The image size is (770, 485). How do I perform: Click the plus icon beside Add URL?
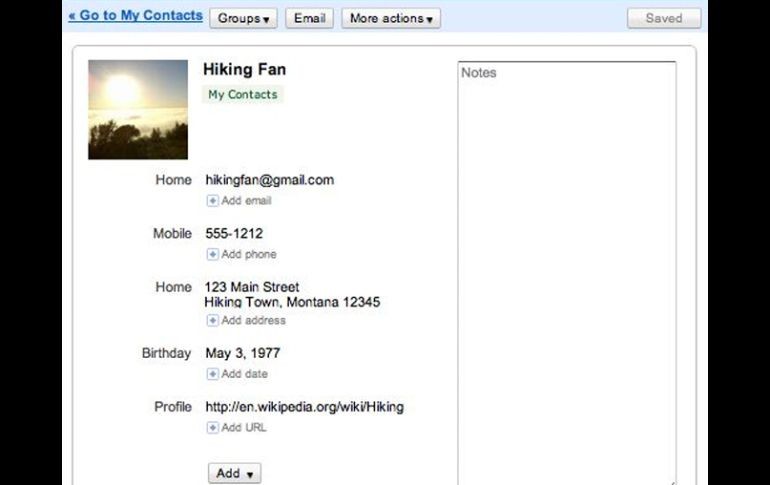click(212, 428)
